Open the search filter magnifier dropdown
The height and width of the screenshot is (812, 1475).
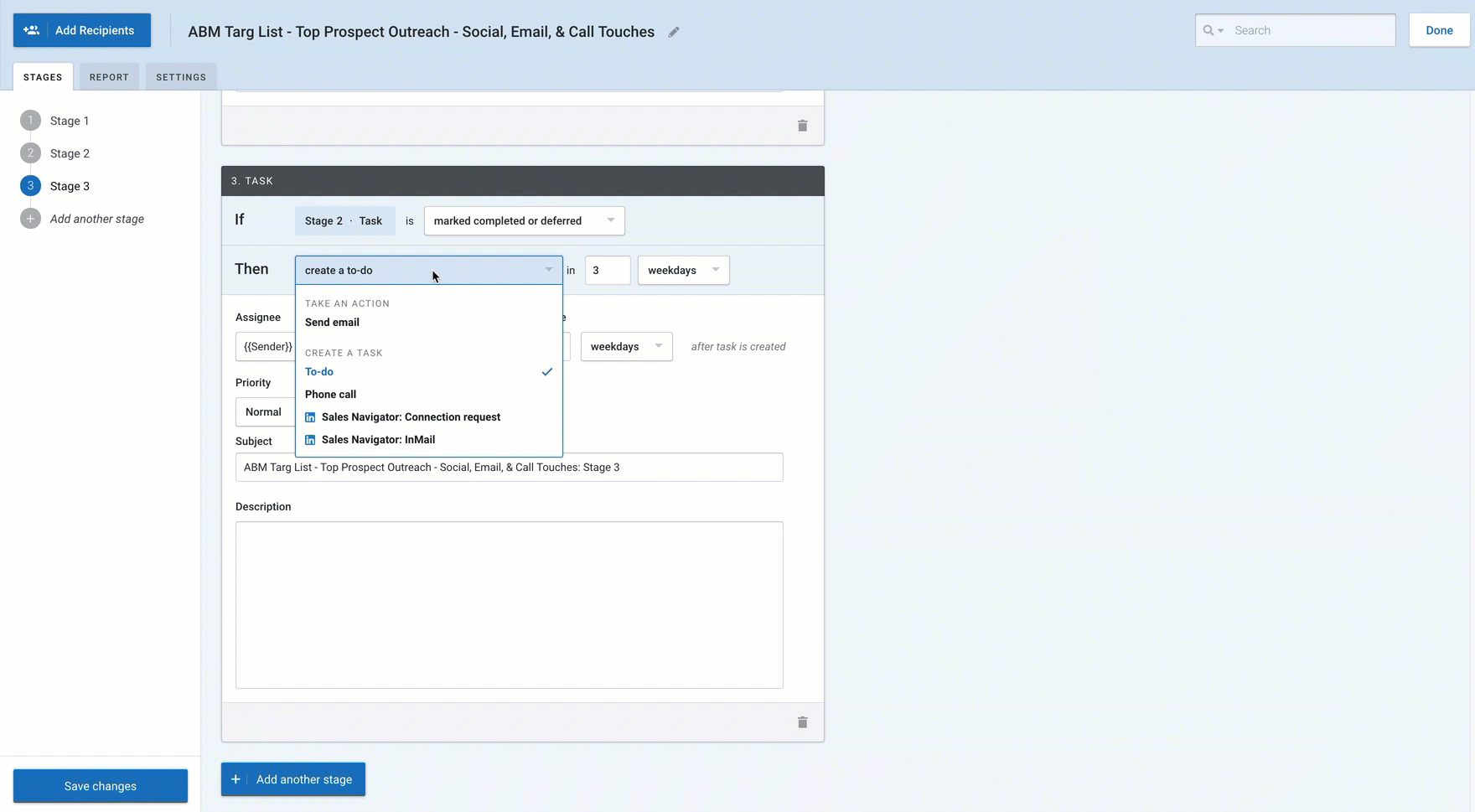[1214, 30]
